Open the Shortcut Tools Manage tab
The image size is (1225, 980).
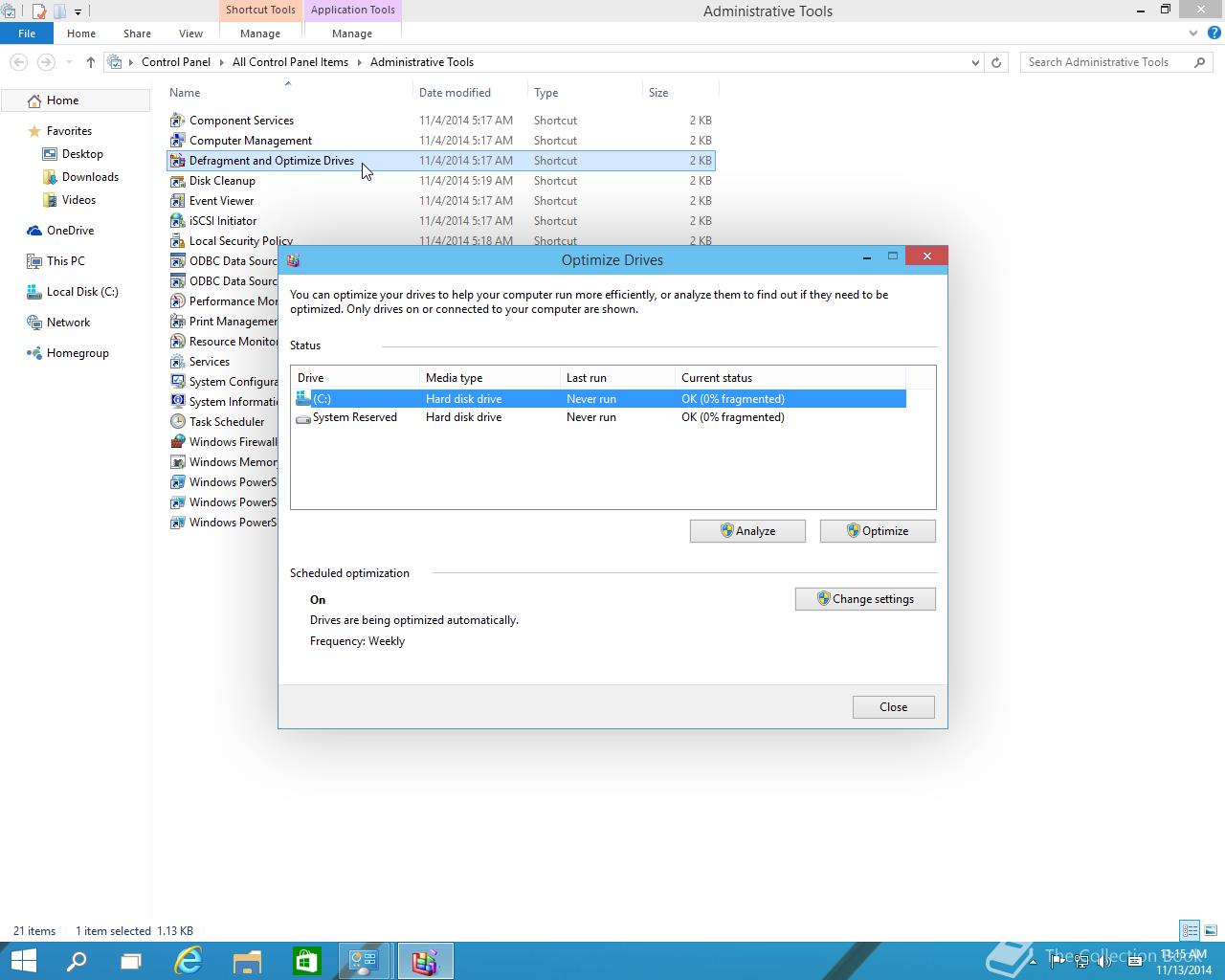click(260, 33)
